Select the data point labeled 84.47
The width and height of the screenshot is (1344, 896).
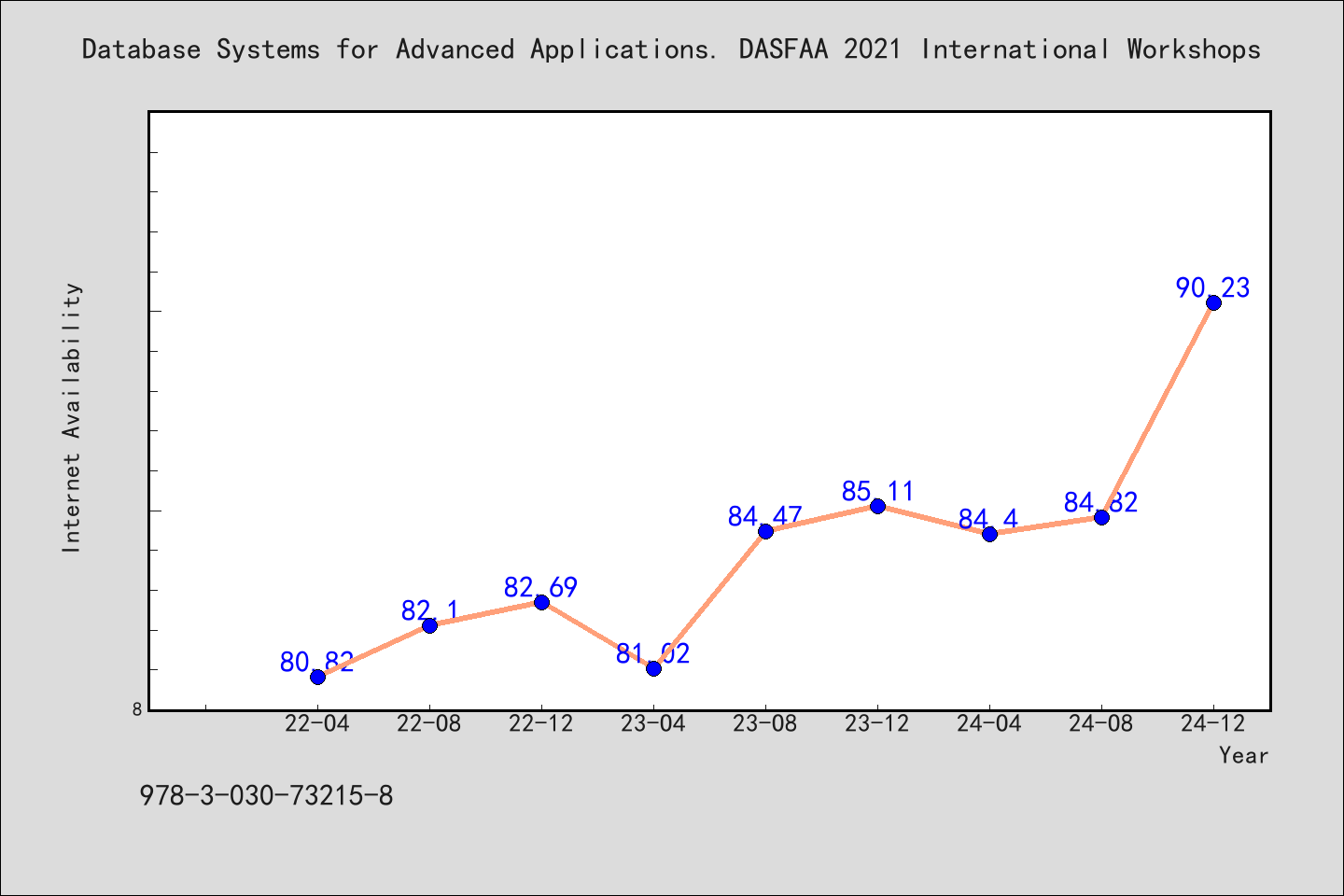tap(765, 531)
